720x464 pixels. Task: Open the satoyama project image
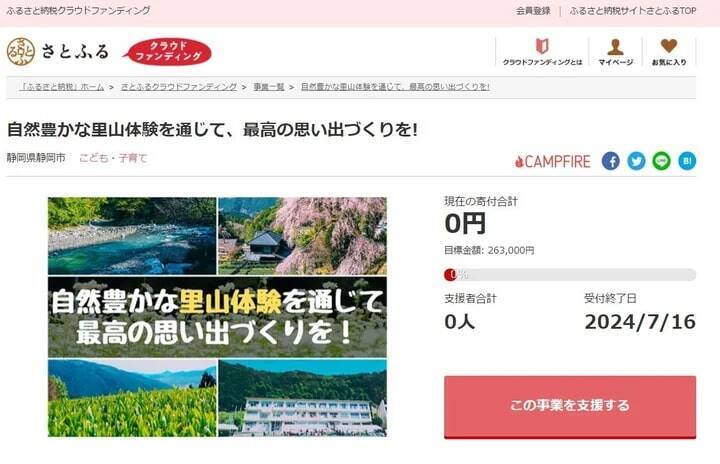pos(217,317)
